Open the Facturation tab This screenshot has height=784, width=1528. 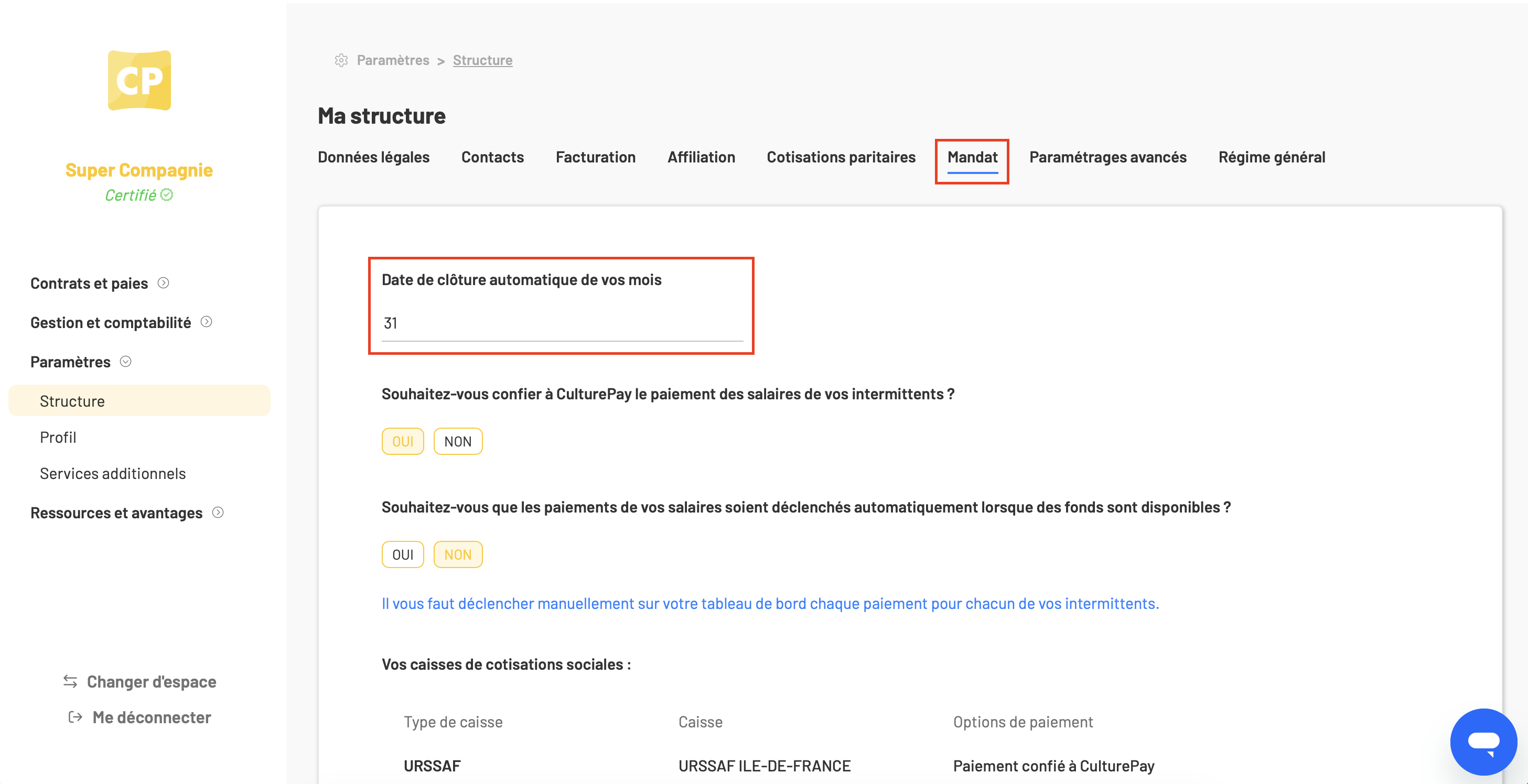click(596, 157)
